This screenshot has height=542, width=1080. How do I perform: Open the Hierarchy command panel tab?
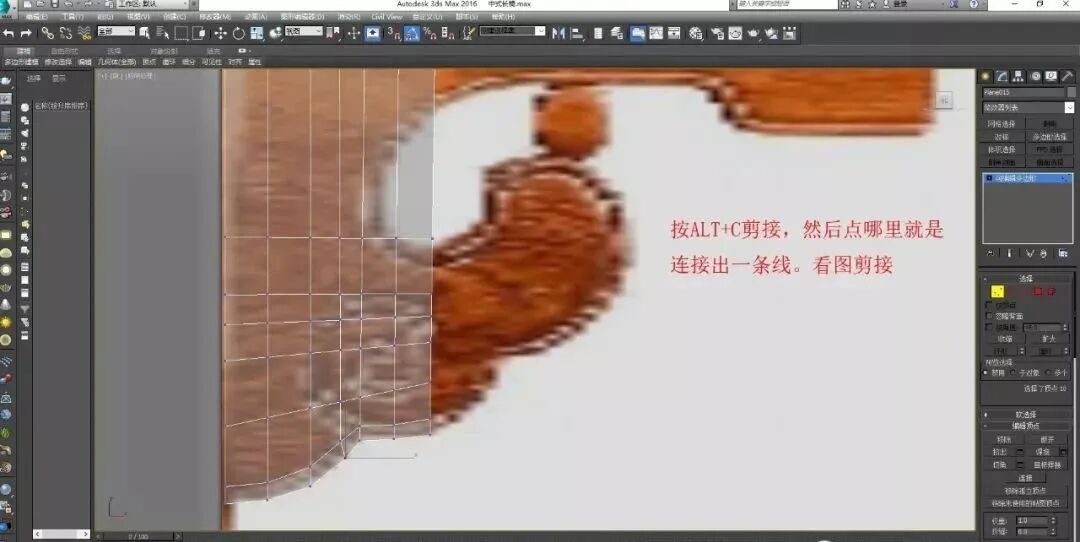click(1018, 76)
